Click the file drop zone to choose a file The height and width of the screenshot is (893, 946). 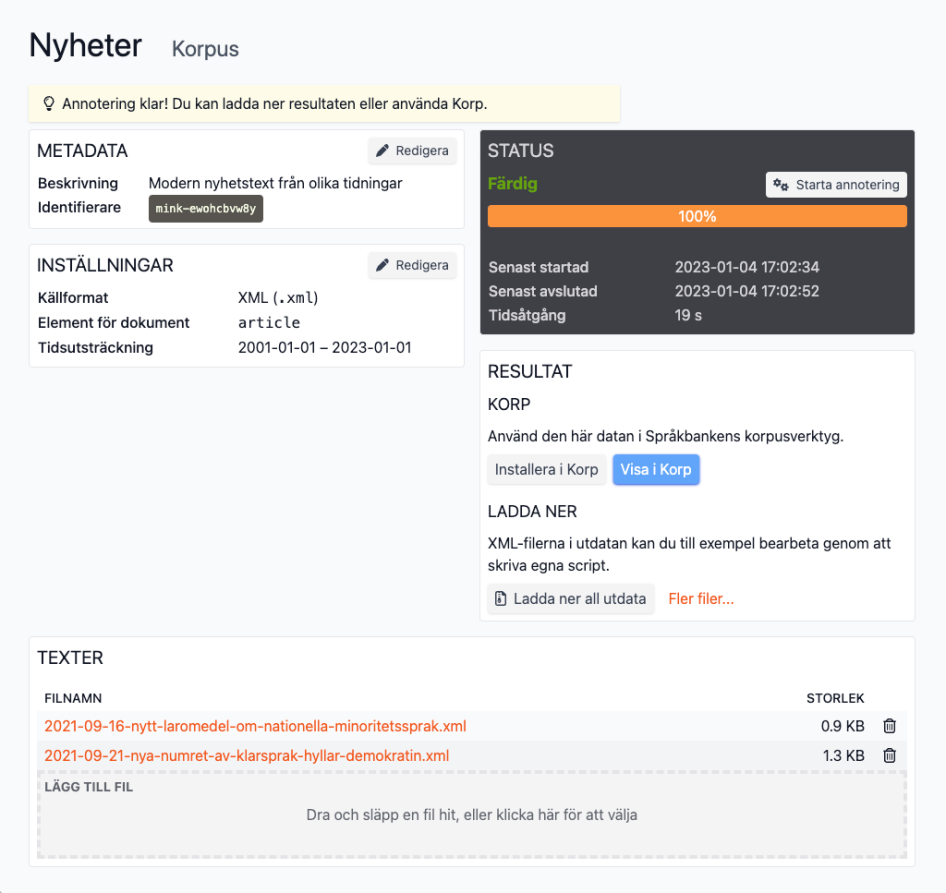[471, 815]
